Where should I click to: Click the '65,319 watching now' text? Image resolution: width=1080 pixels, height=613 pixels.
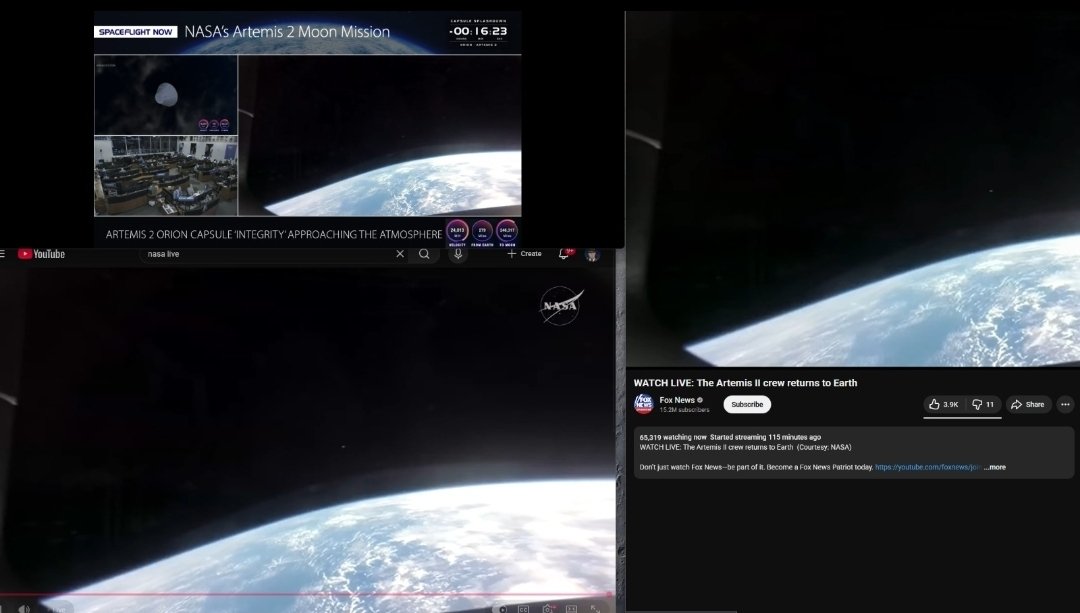pyautogui.click(x=673, y=437)
